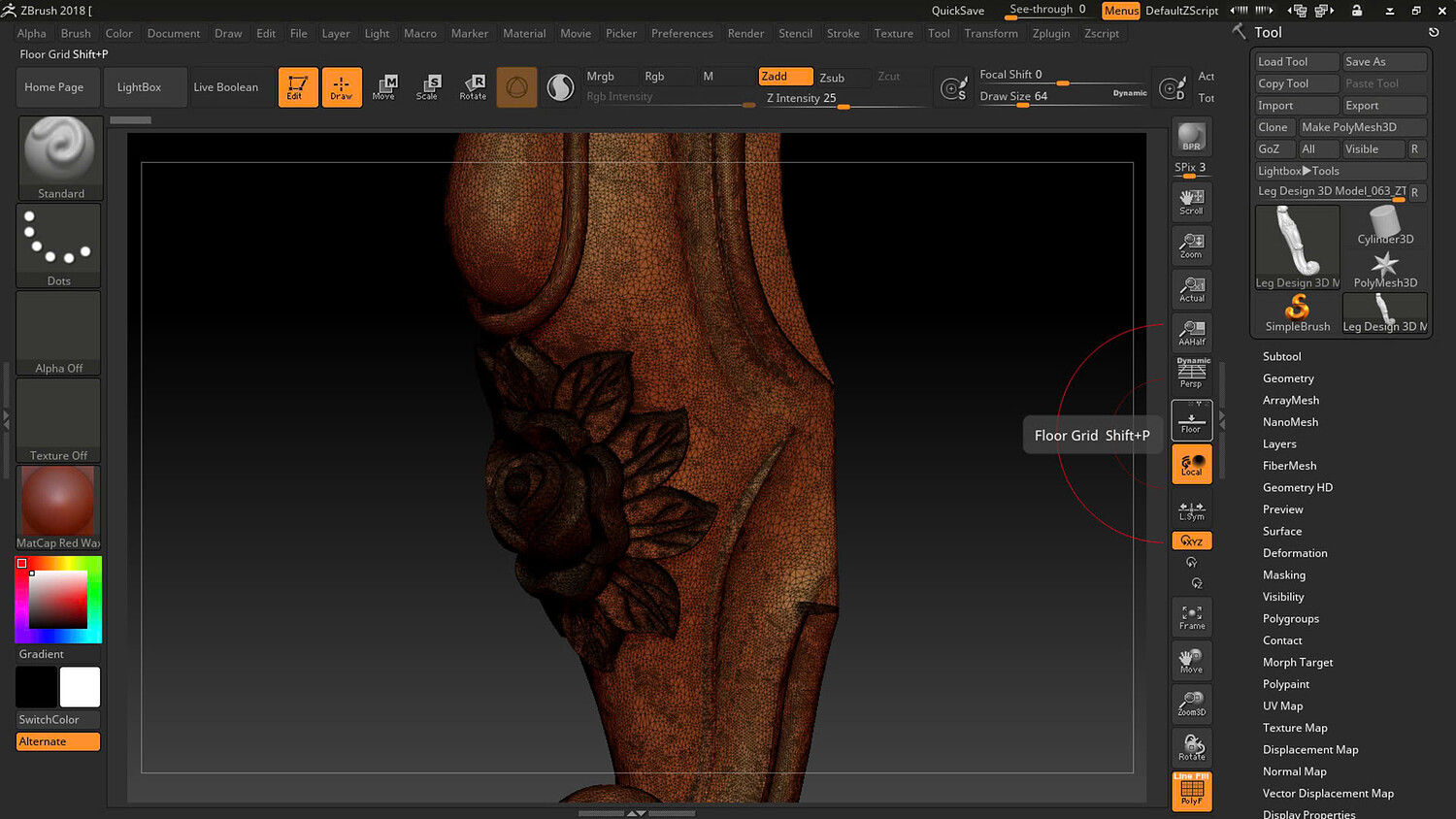
Task: Toggle PolyF line fill display
Action: 1191,791
